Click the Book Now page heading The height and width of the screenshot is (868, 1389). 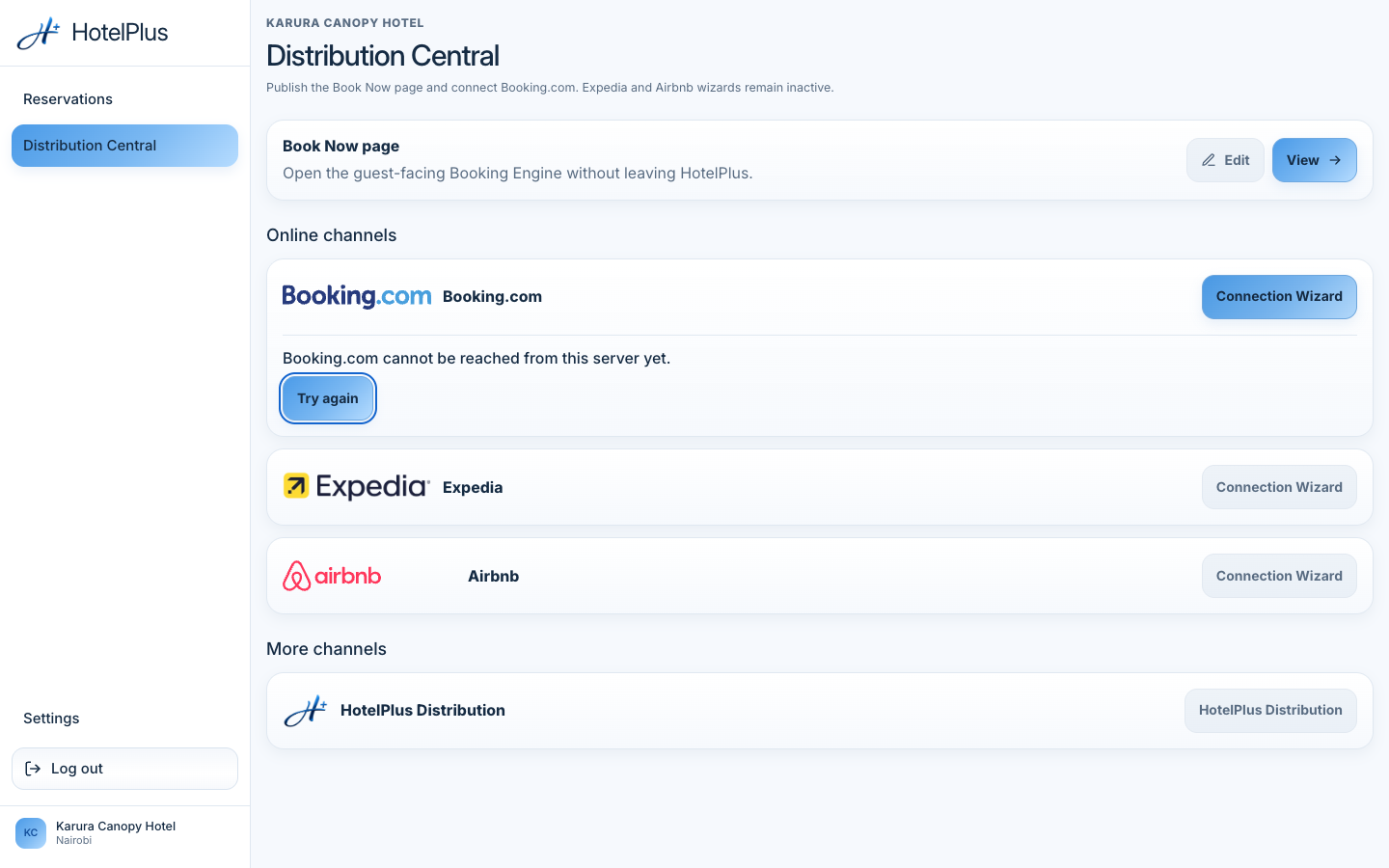[340, 146]
